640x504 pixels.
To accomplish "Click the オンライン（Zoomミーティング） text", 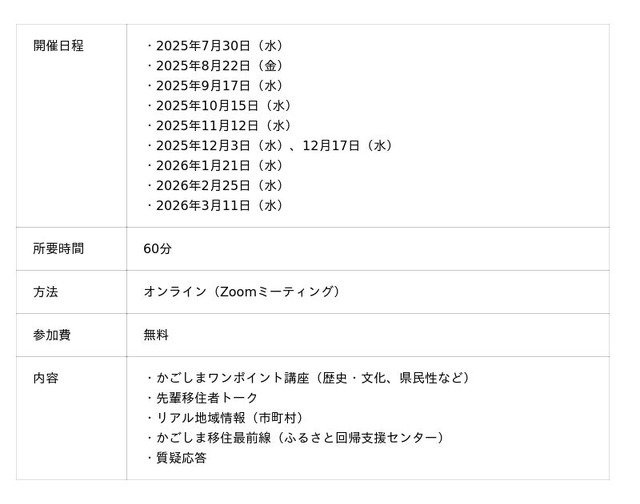I will (243, 292).
